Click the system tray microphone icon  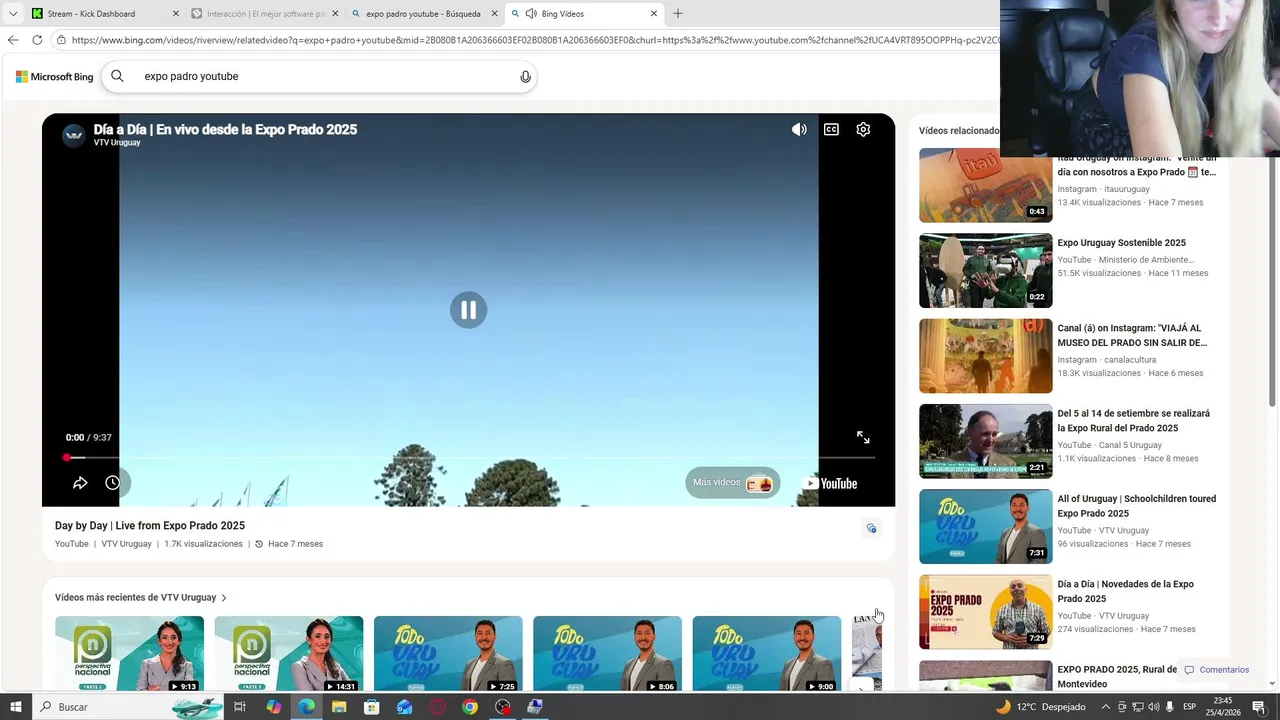pyautogui.click(x=1170, y=707)
